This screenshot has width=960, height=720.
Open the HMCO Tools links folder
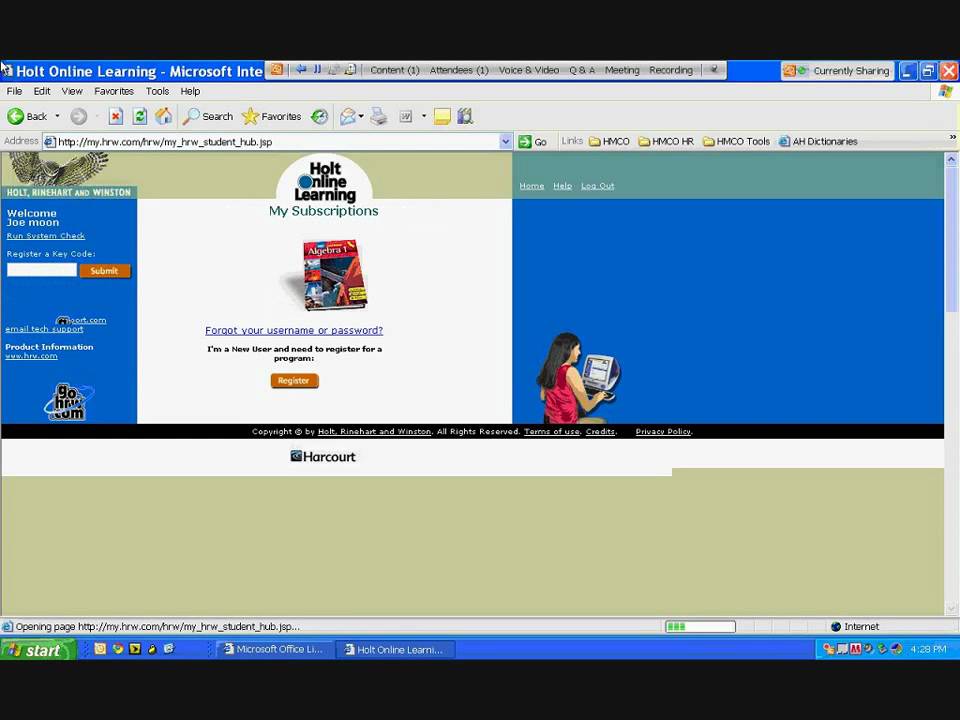pyautogui.click(x=737, y=141)
